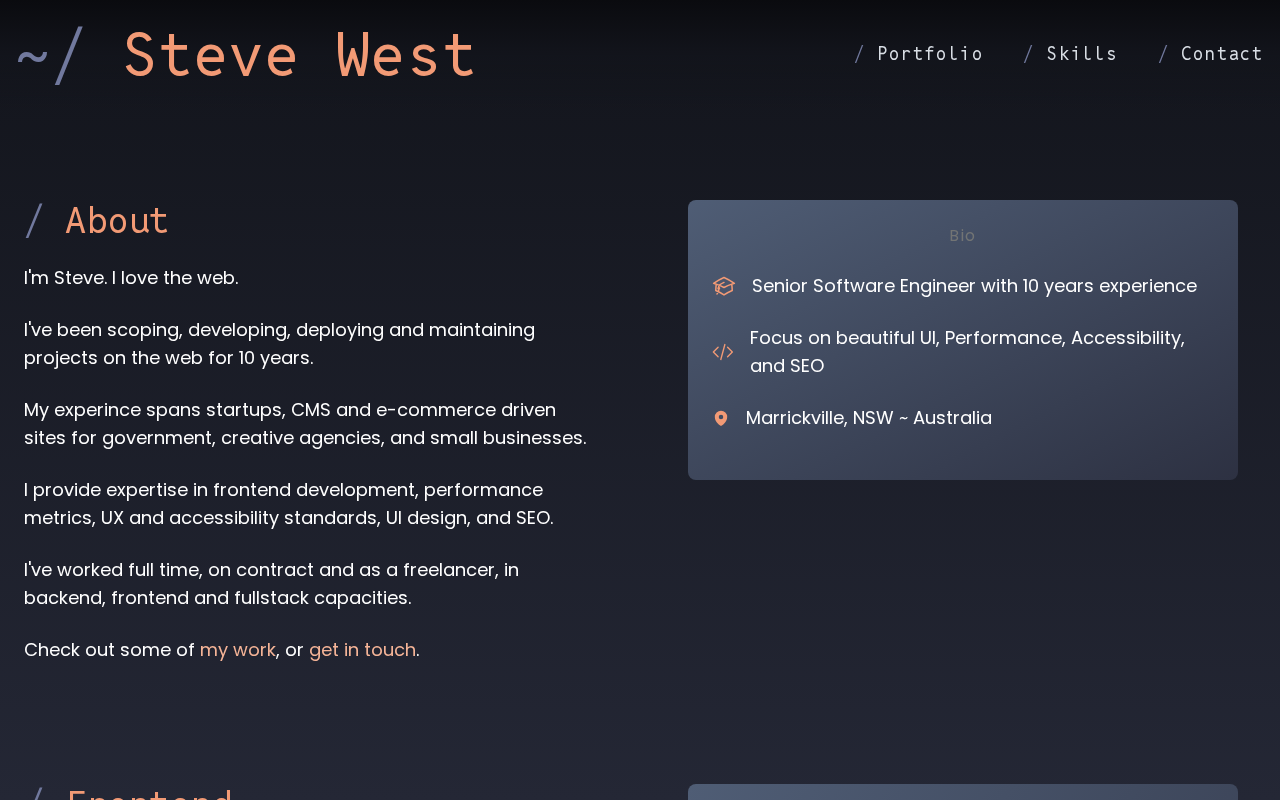Select the Contact navigation link
1280x800 pixels.
[x=1222, y=54]
